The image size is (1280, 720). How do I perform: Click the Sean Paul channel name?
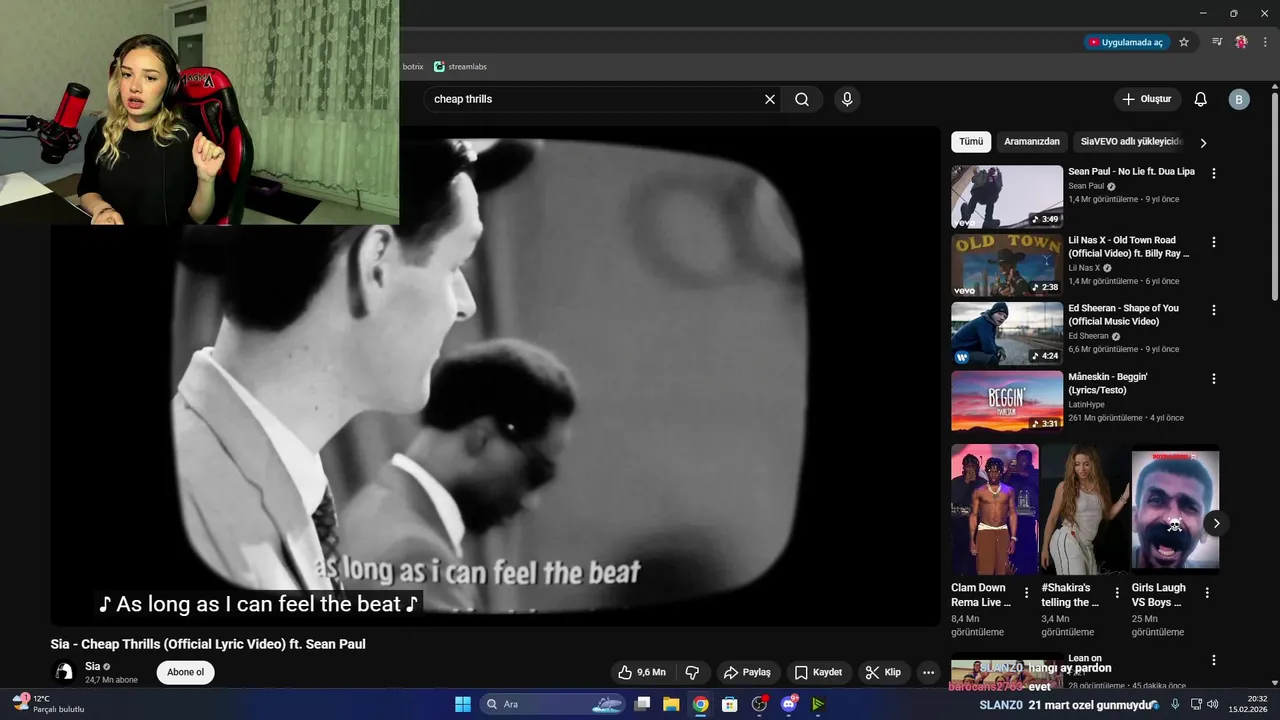[x=1086, y=186]
